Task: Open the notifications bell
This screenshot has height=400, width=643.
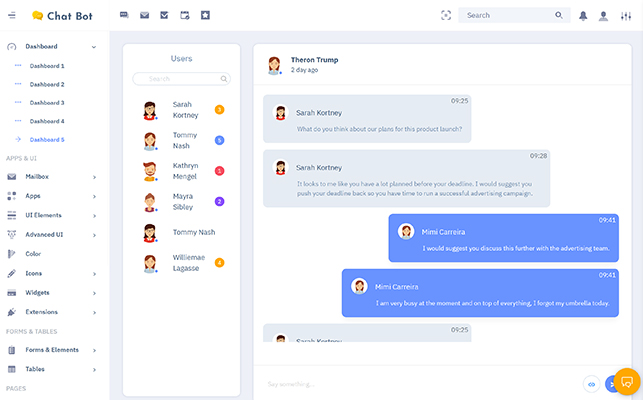Action: coord(583,16)
